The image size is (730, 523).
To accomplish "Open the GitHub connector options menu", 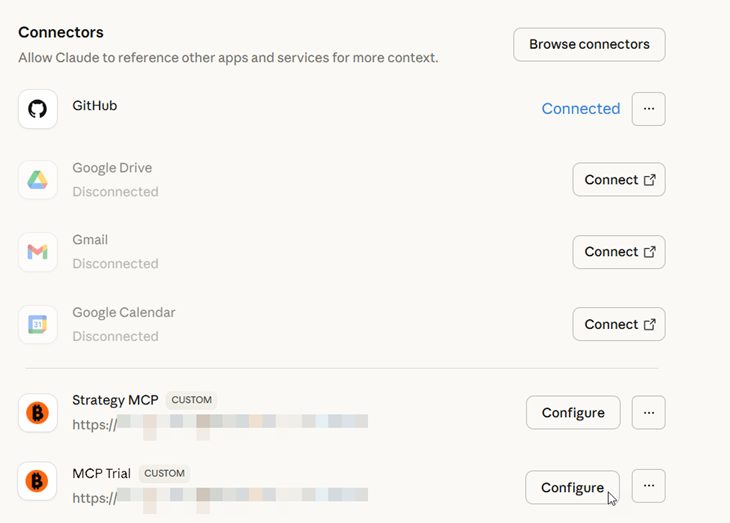I will point(648,109).
